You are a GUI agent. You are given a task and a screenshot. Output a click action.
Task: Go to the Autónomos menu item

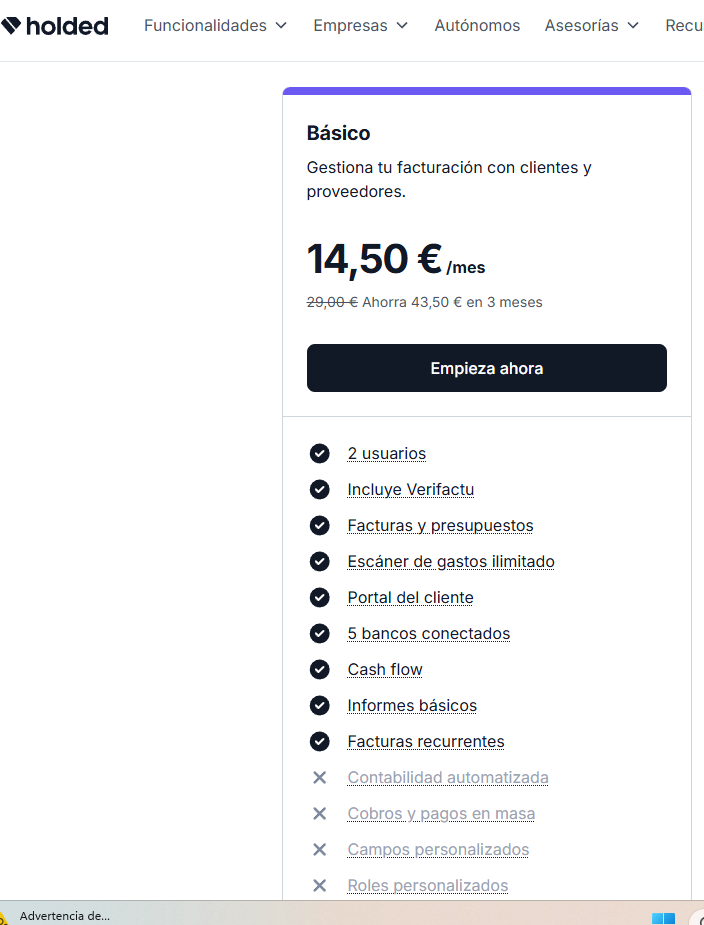(x=477, y=26)
